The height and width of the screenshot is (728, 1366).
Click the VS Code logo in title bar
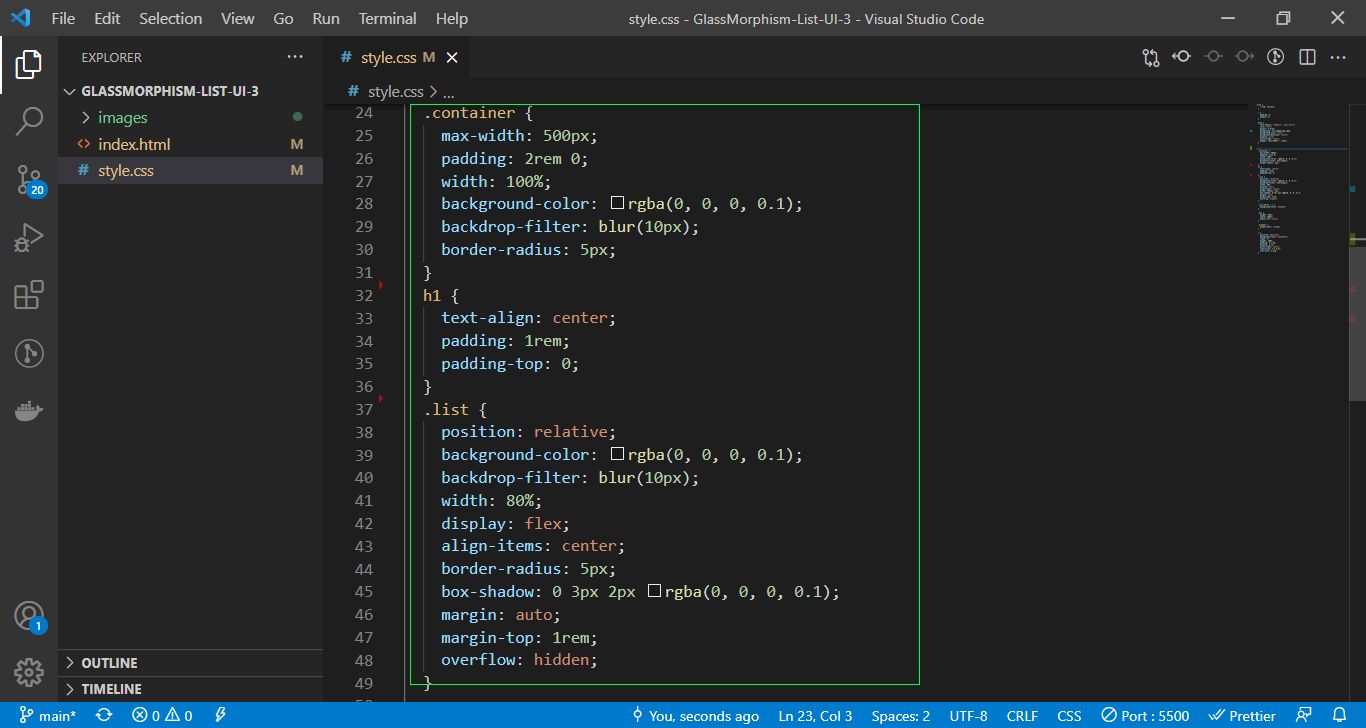21,18
